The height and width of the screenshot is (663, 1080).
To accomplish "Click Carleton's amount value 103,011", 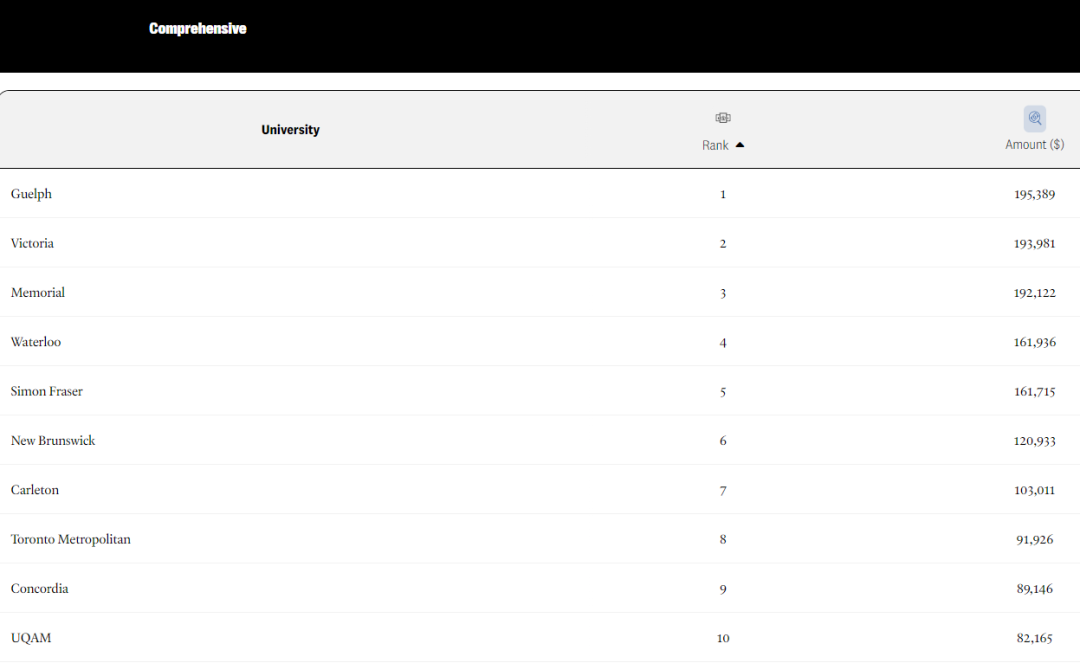I will tap(1035, 490).
